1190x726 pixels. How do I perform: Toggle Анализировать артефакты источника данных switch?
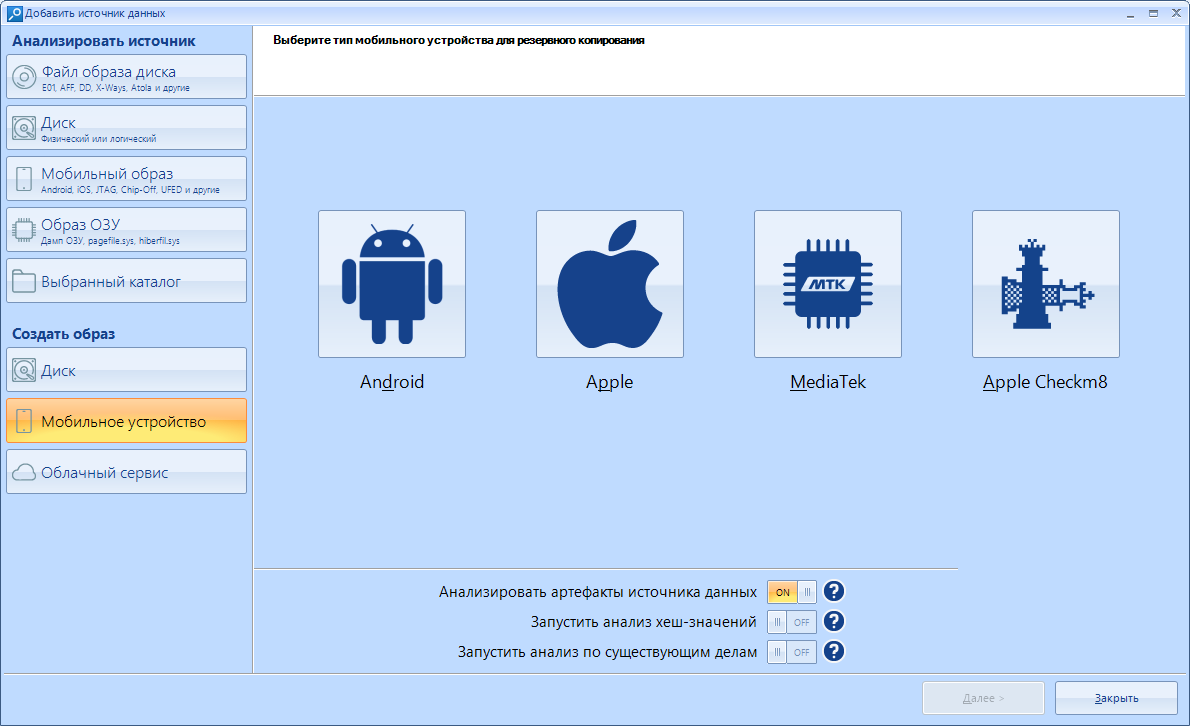pos(792,592)
